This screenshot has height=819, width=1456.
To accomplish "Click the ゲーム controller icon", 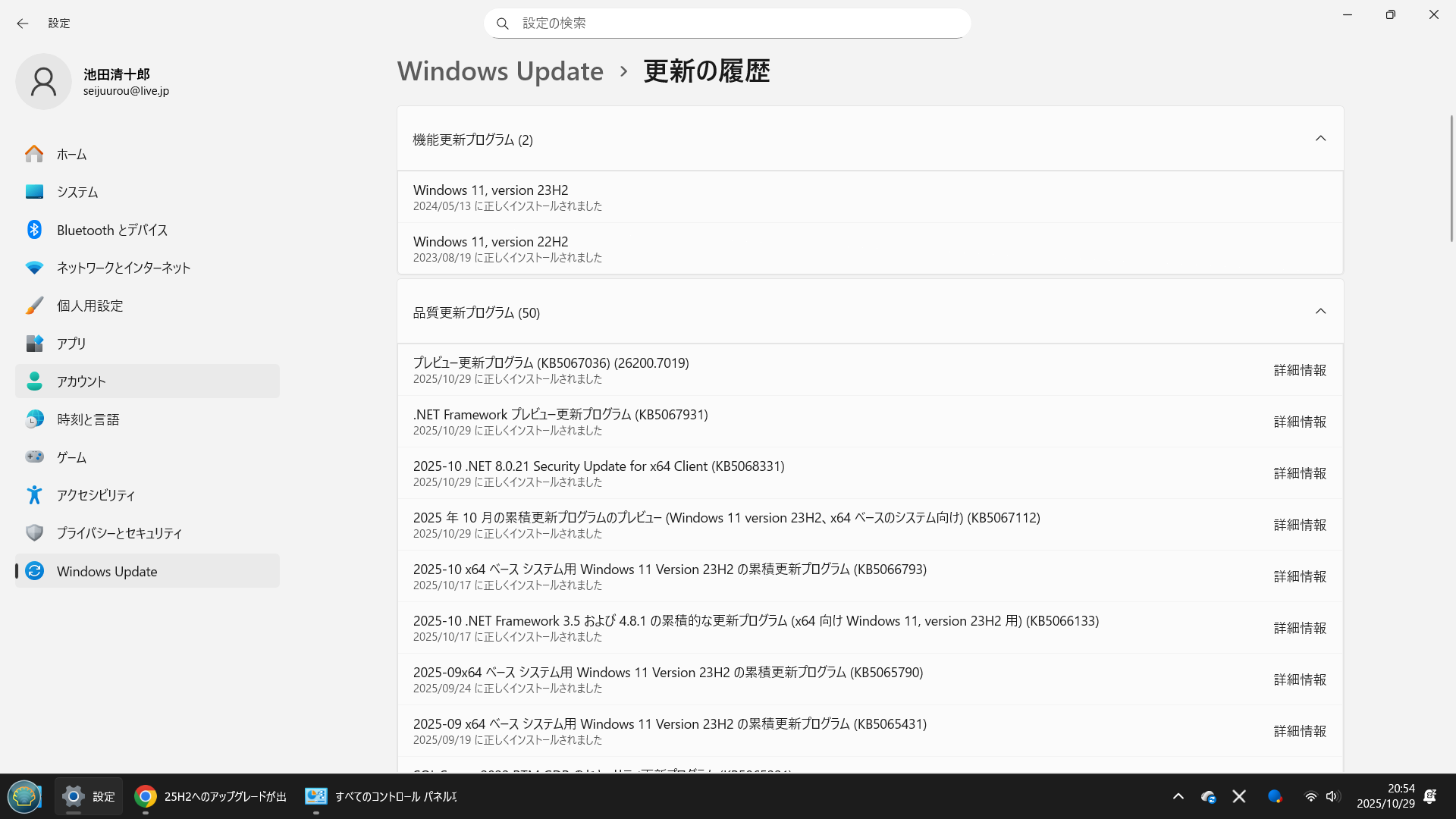I will coord(34,457).
